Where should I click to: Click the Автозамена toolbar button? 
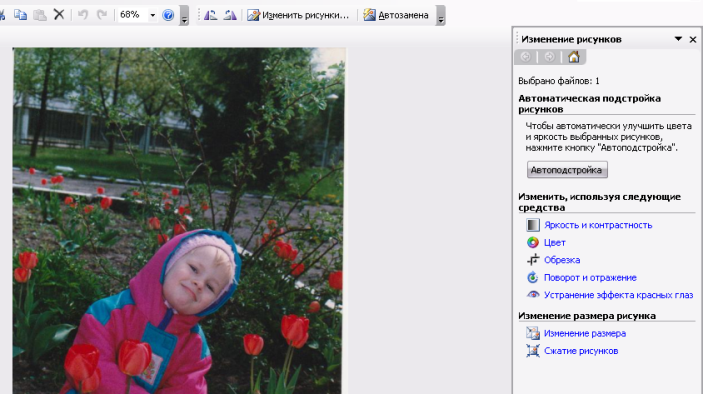(x=396, y=15)
